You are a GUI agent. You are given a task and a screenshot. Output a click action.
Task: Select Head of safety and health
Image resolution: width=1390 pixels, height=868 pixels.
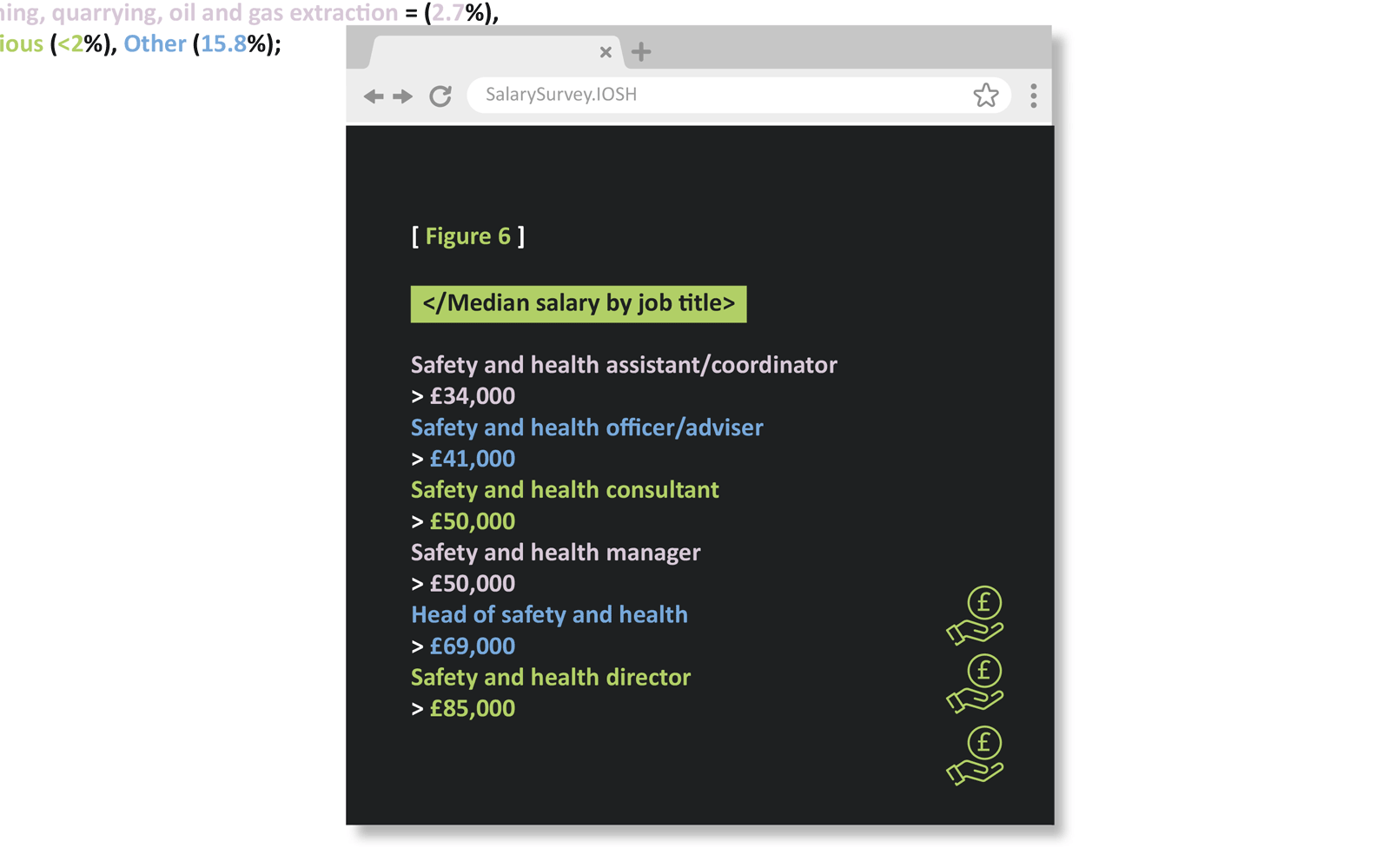pos(549,615)
